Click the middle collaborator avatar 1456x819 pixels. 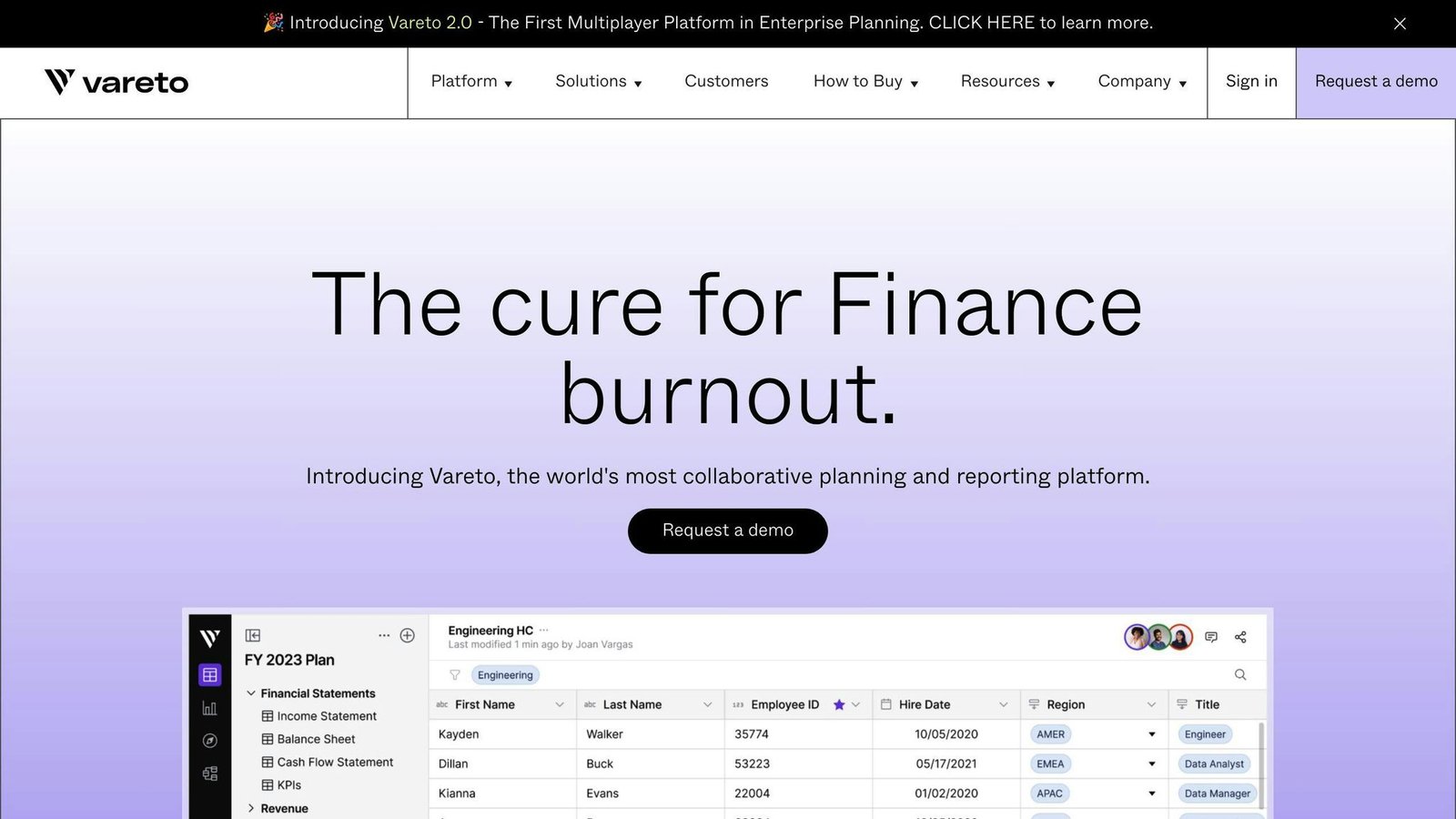click(x=1158, y=637)
